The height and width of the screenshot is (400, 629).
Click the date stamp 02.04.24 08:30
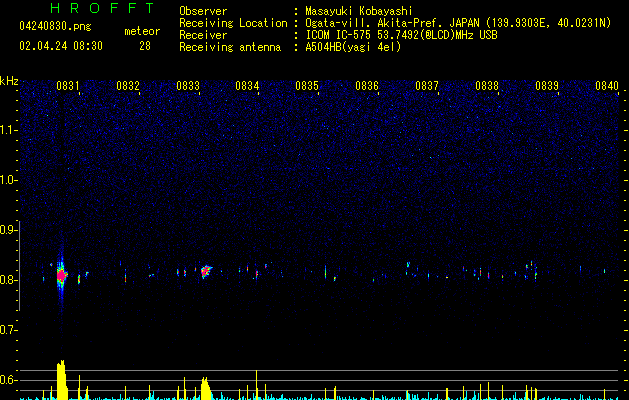[61, 46]
